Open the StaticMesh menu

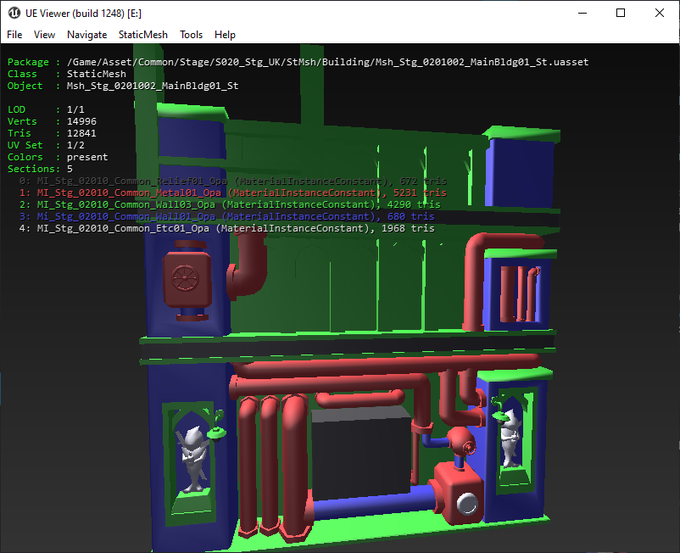[143, 34]
